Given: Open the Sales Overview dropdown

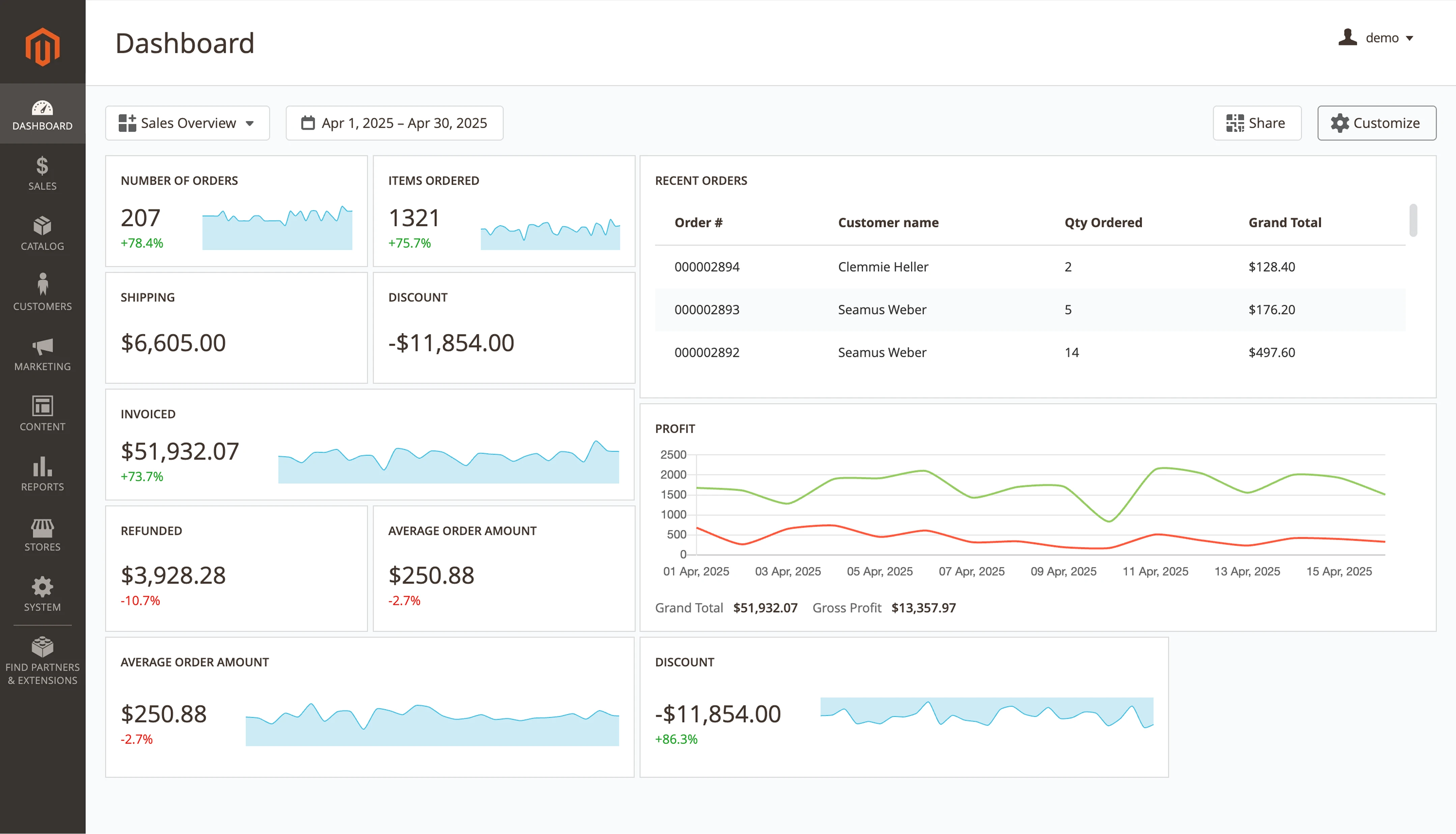Looking at the screenshot, I should click(188, 123).
